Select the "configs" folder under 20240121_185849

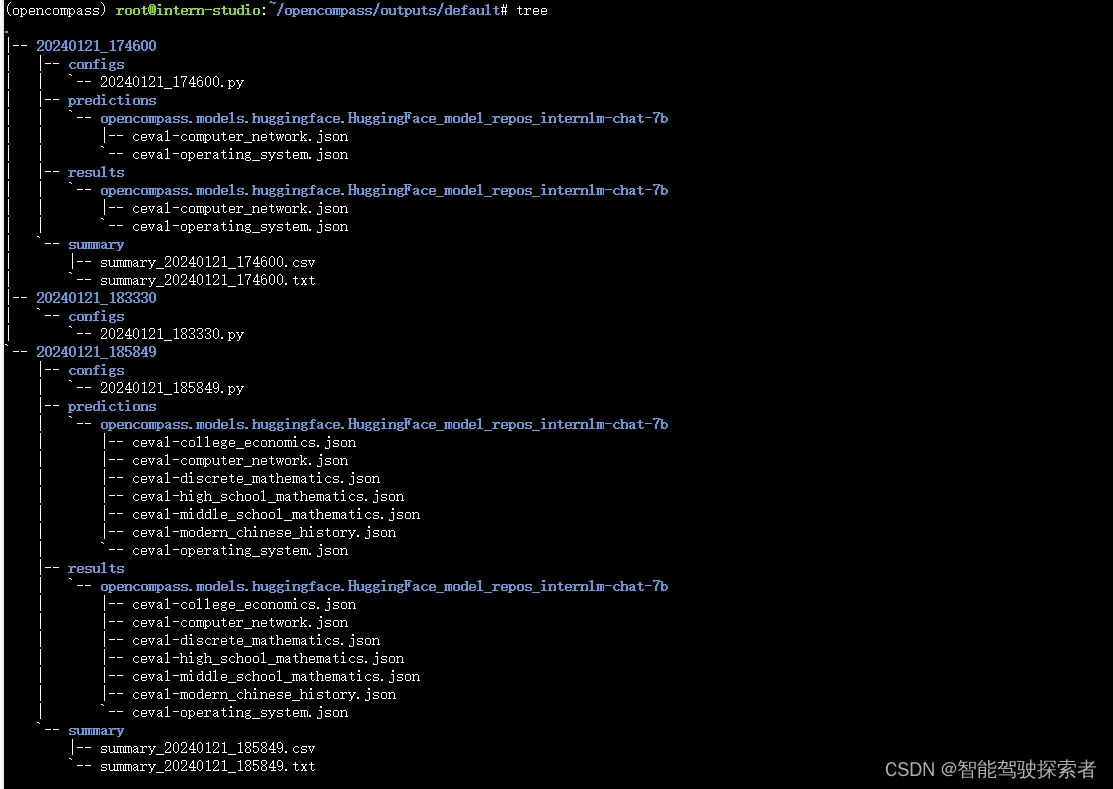97,370
